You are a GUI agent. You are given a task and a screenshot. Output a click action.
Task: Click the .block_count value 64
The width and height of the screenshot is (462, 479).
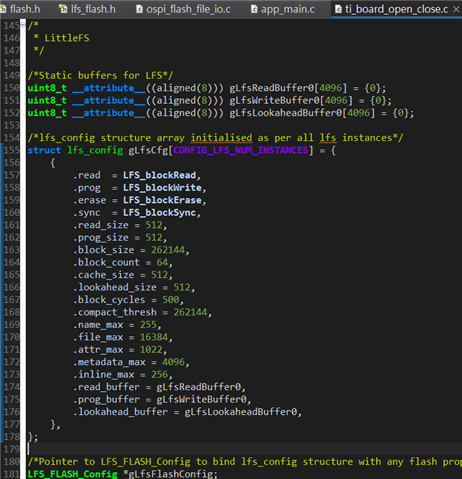click(x=162, y=263)
